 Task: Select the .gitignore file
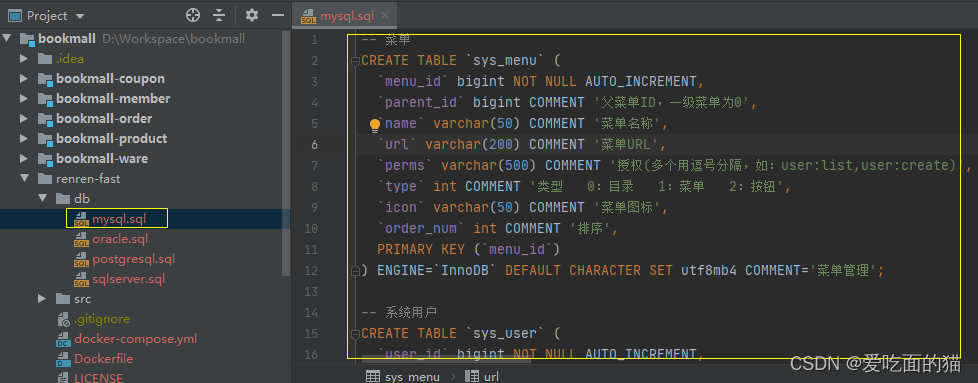pos(102,319)
